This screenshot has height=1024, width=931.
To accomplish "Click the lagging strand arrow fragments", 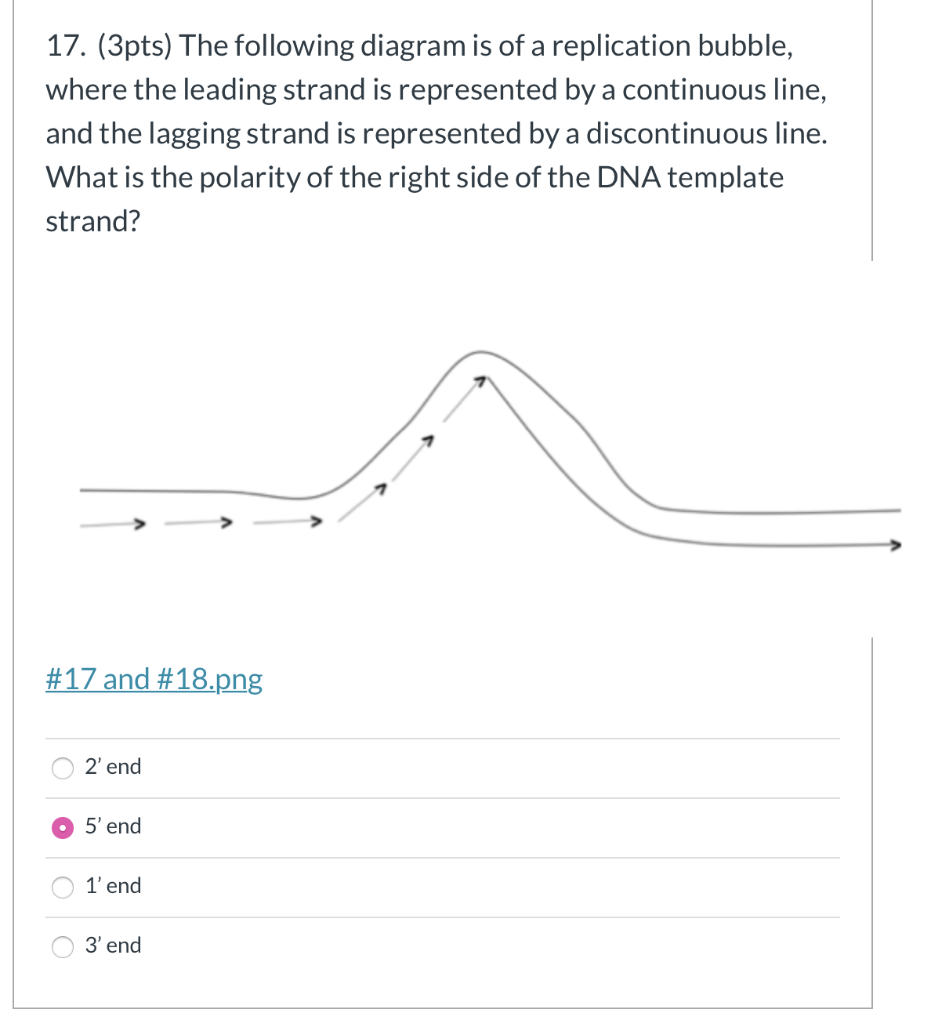I will tap(420, 440).
